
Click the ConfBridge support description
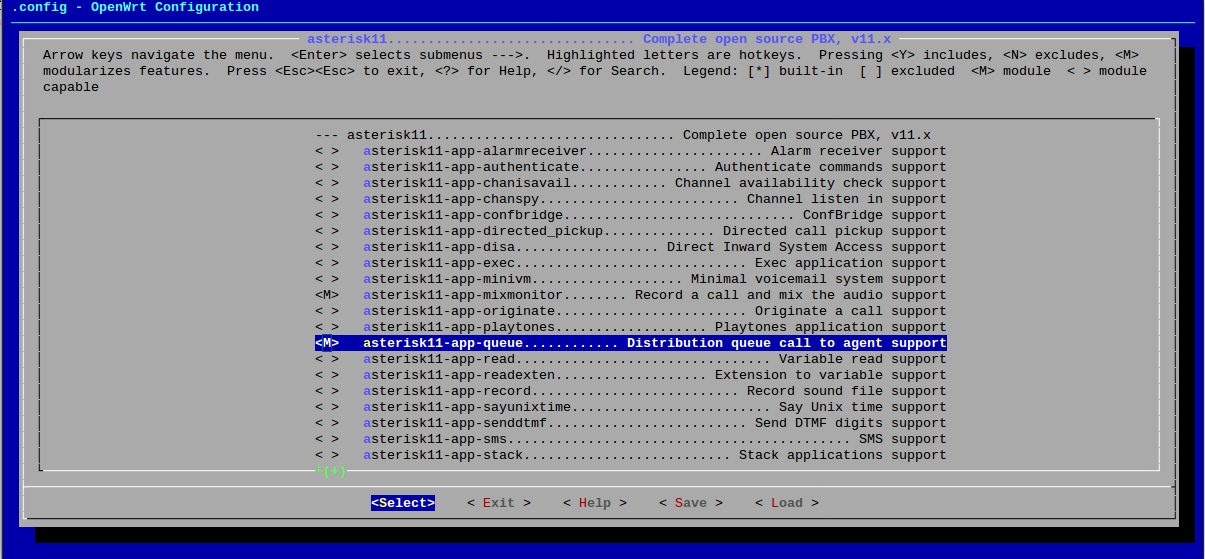point(874,215)
